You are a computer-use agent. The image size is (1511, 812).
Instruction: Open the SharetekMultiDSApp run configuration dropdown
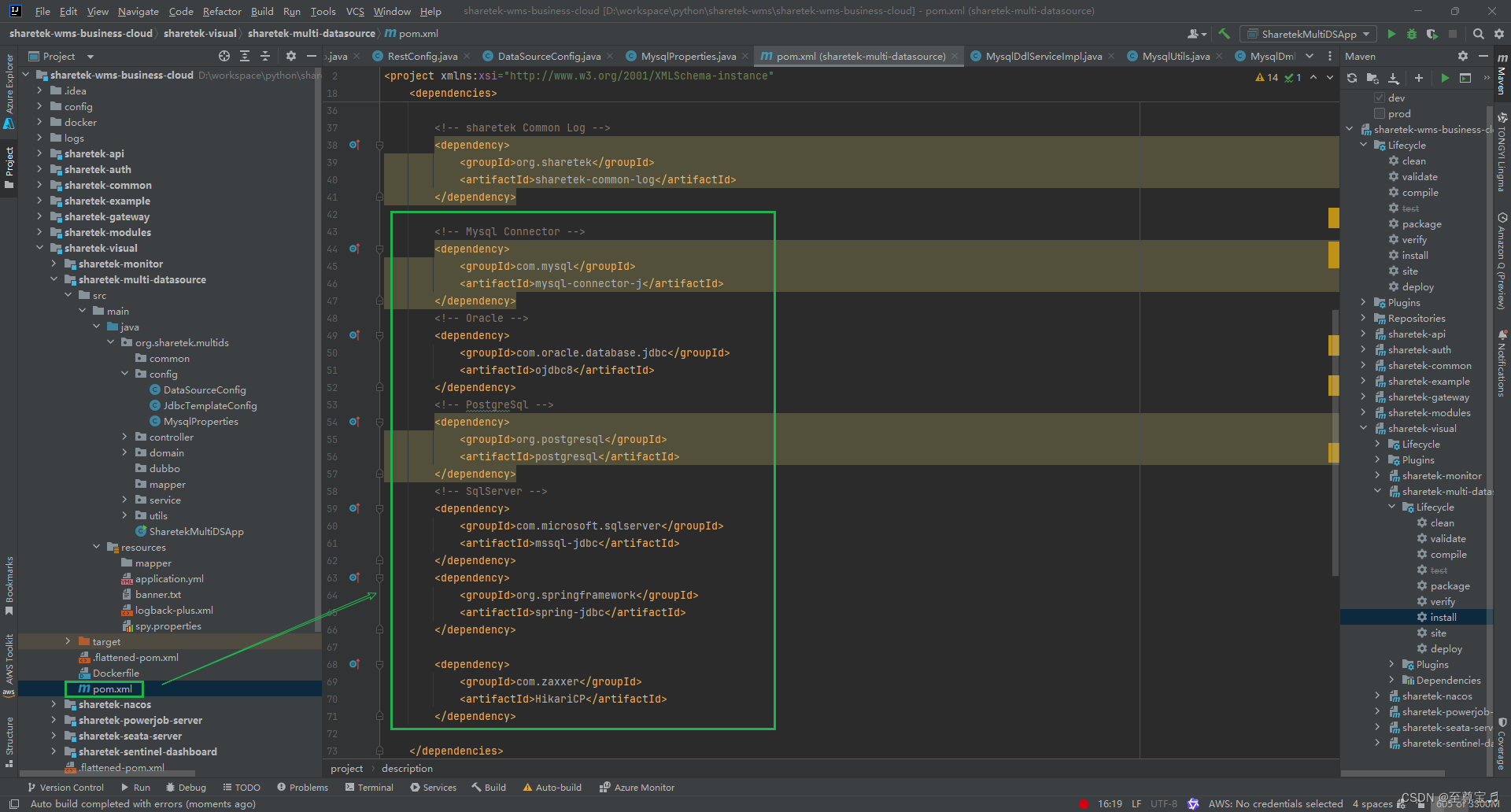click(1365, 34)
